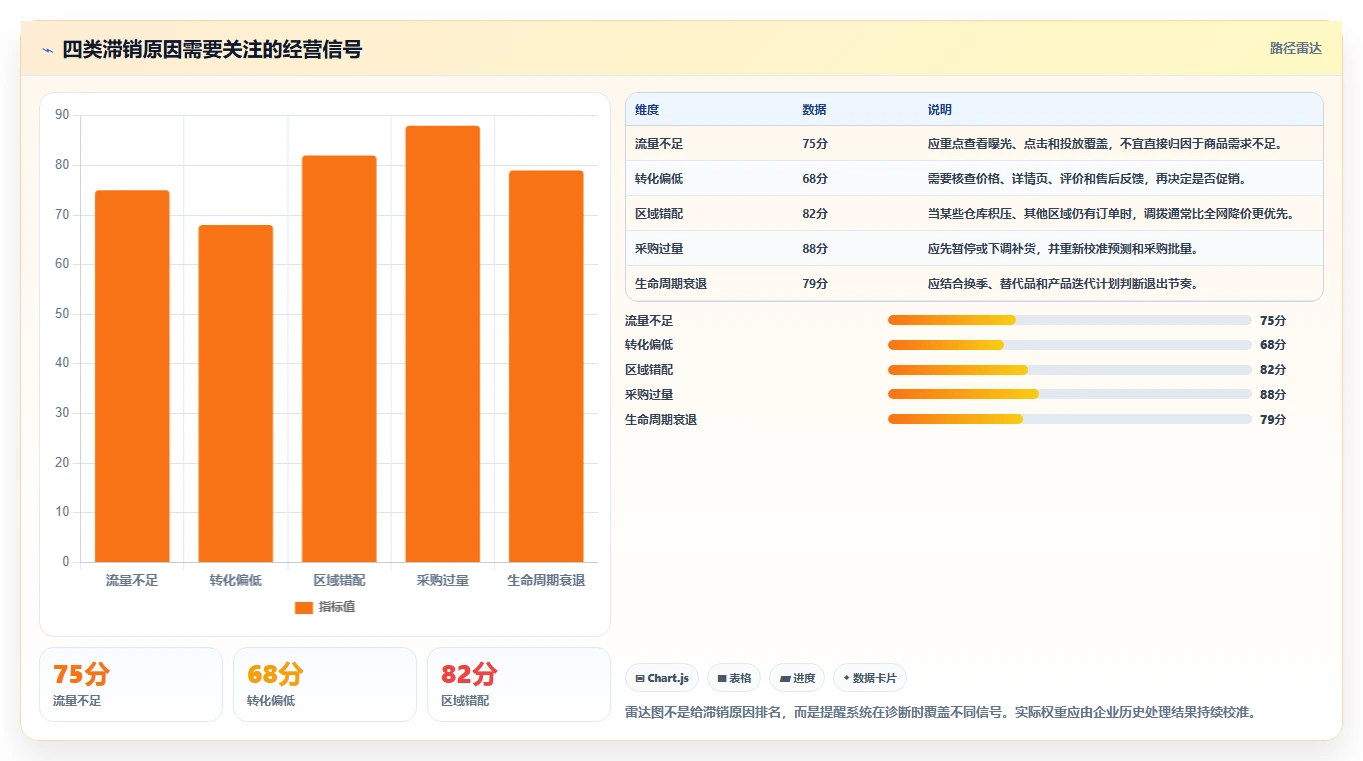Click 生命周期衰退 table row cell
The height and width of the screenshot is (761, 1363).
(x=671, y=284)
